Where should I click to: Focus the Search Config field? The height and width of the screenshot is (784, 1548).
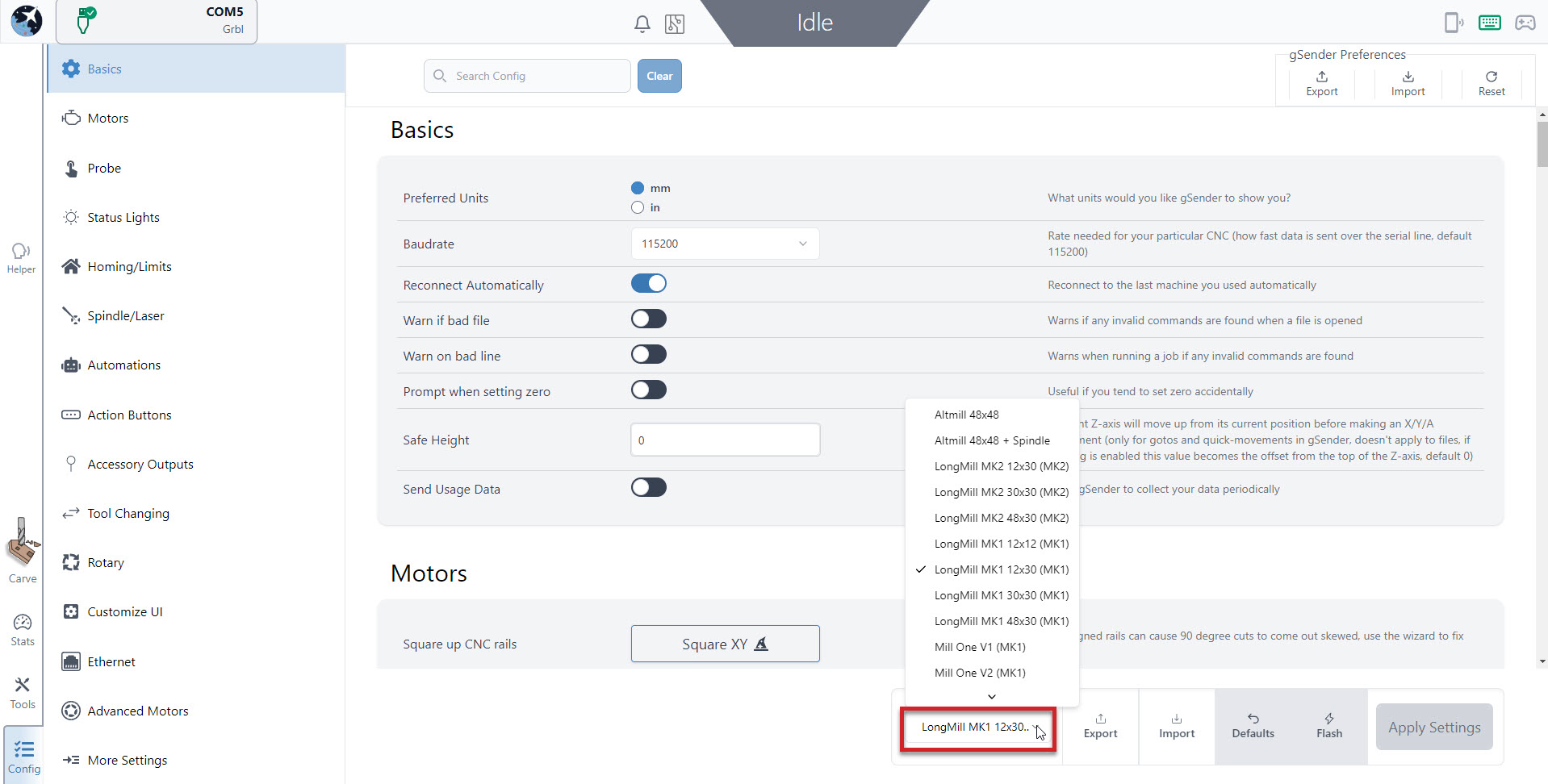(x=527, y=76)
